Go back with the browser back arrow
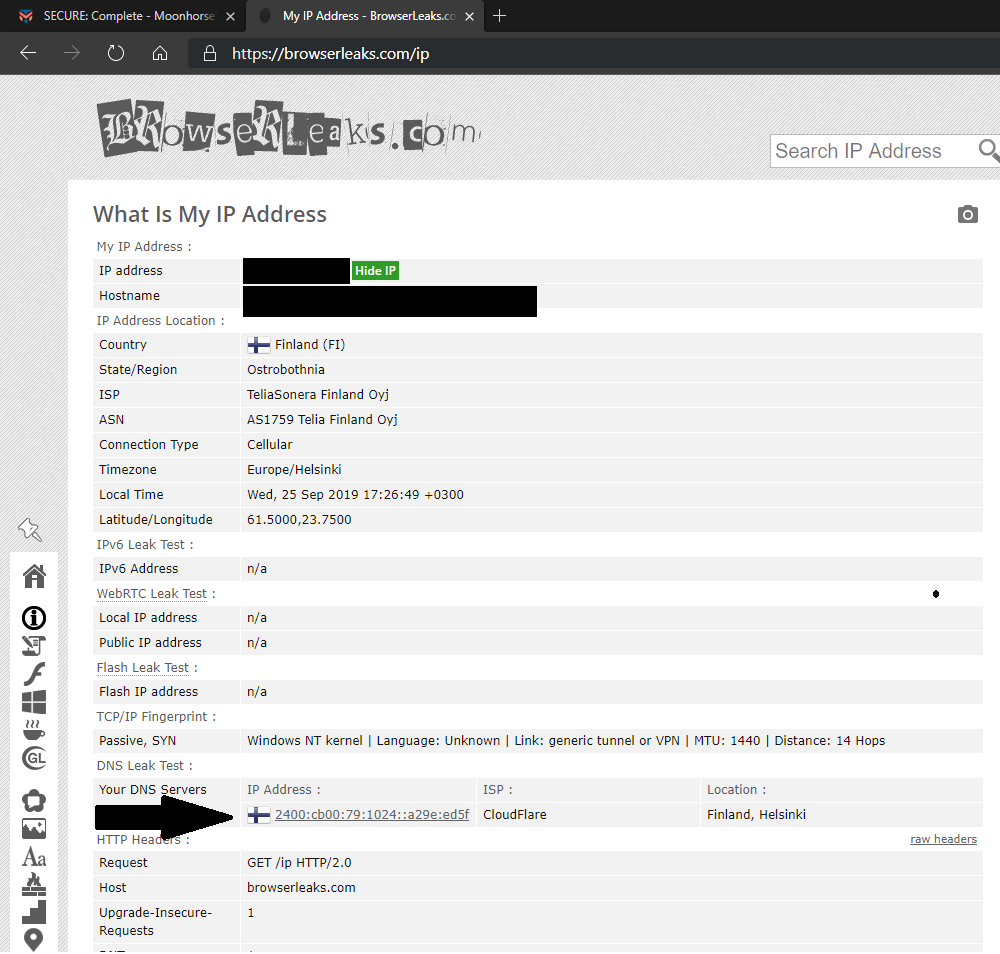 tap(28, 53)
